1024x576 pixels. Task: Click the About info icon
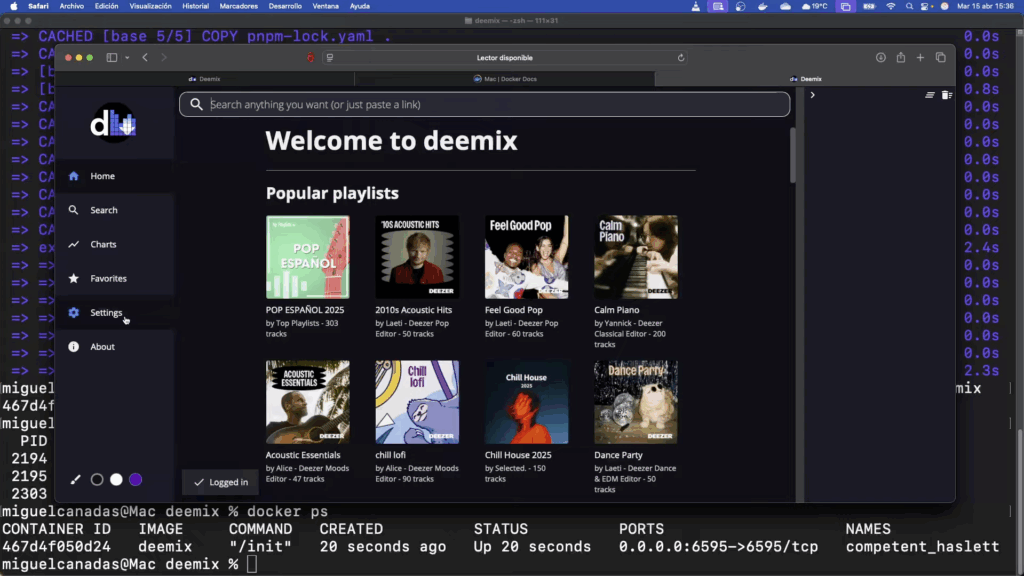(74, 347)
